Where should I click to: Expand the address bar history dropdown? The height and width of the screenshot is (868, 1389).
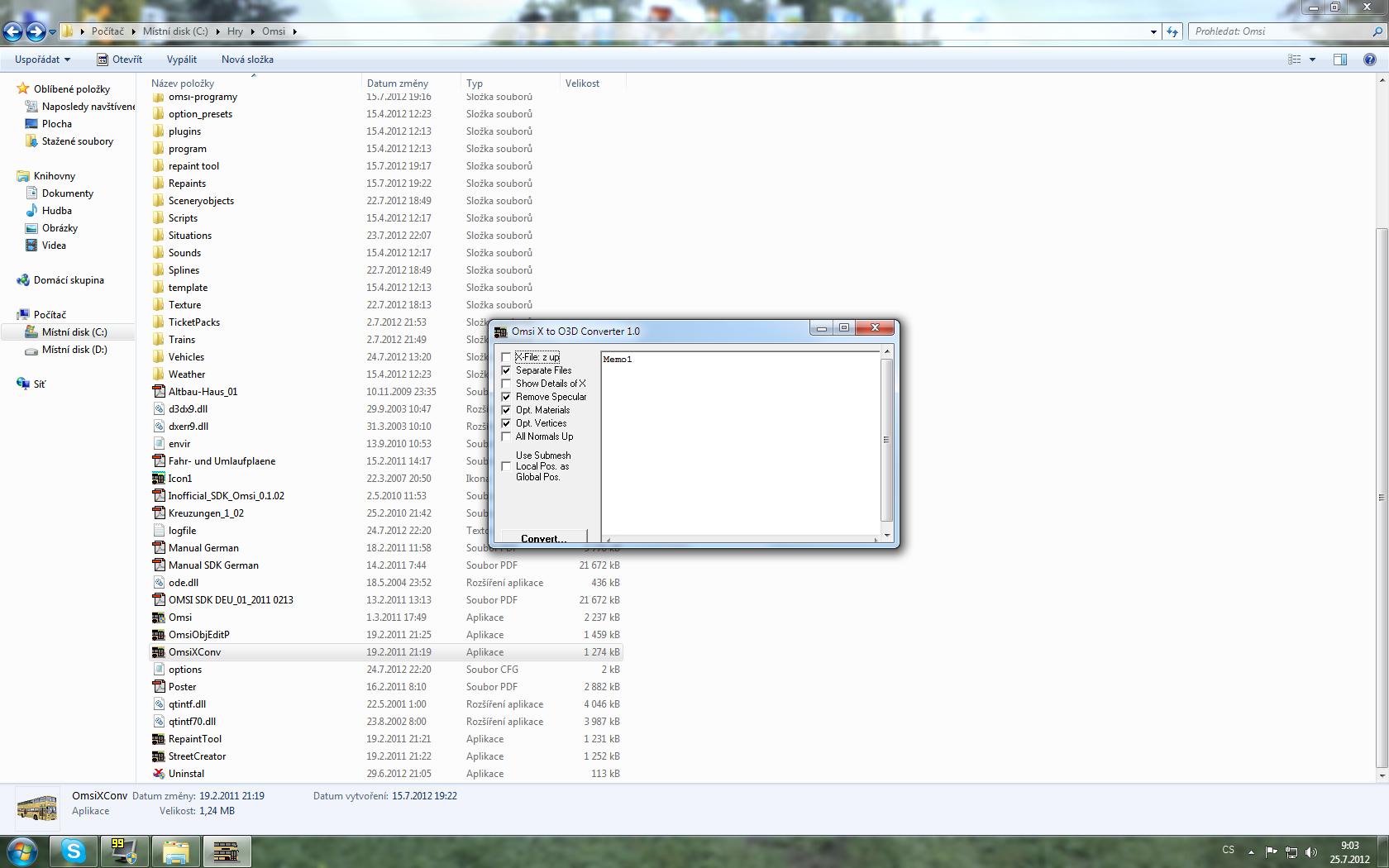tap(1153, 31)
